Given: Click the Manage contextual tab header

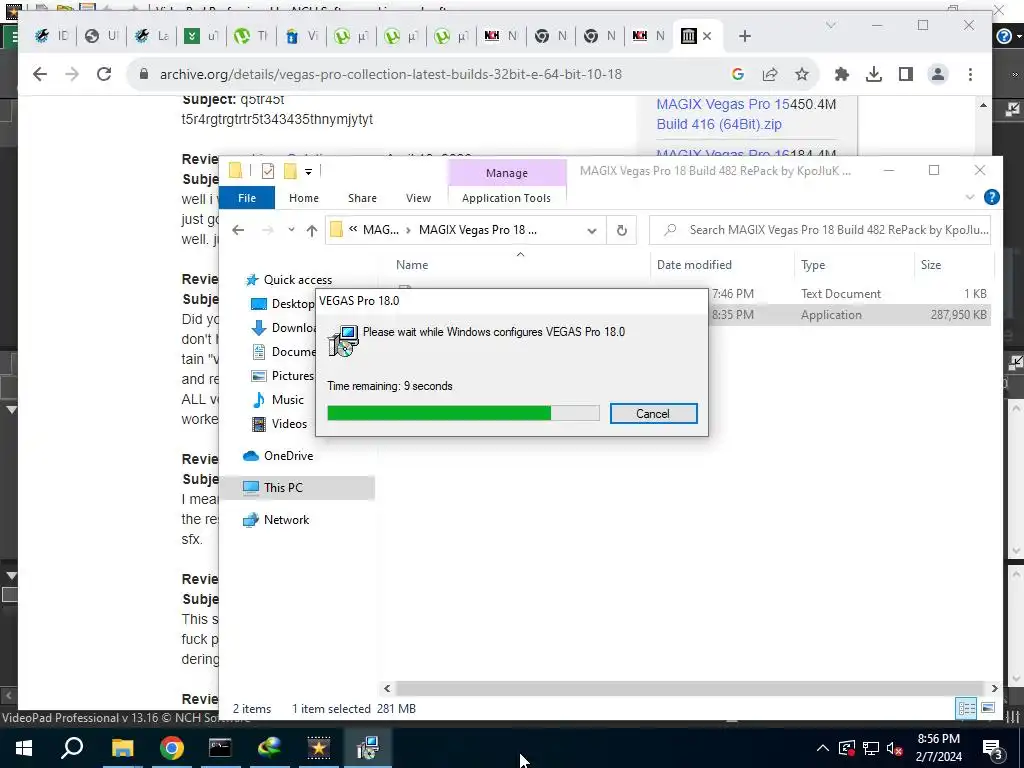Looking at the screenshot, I should [x=507, y=173].
